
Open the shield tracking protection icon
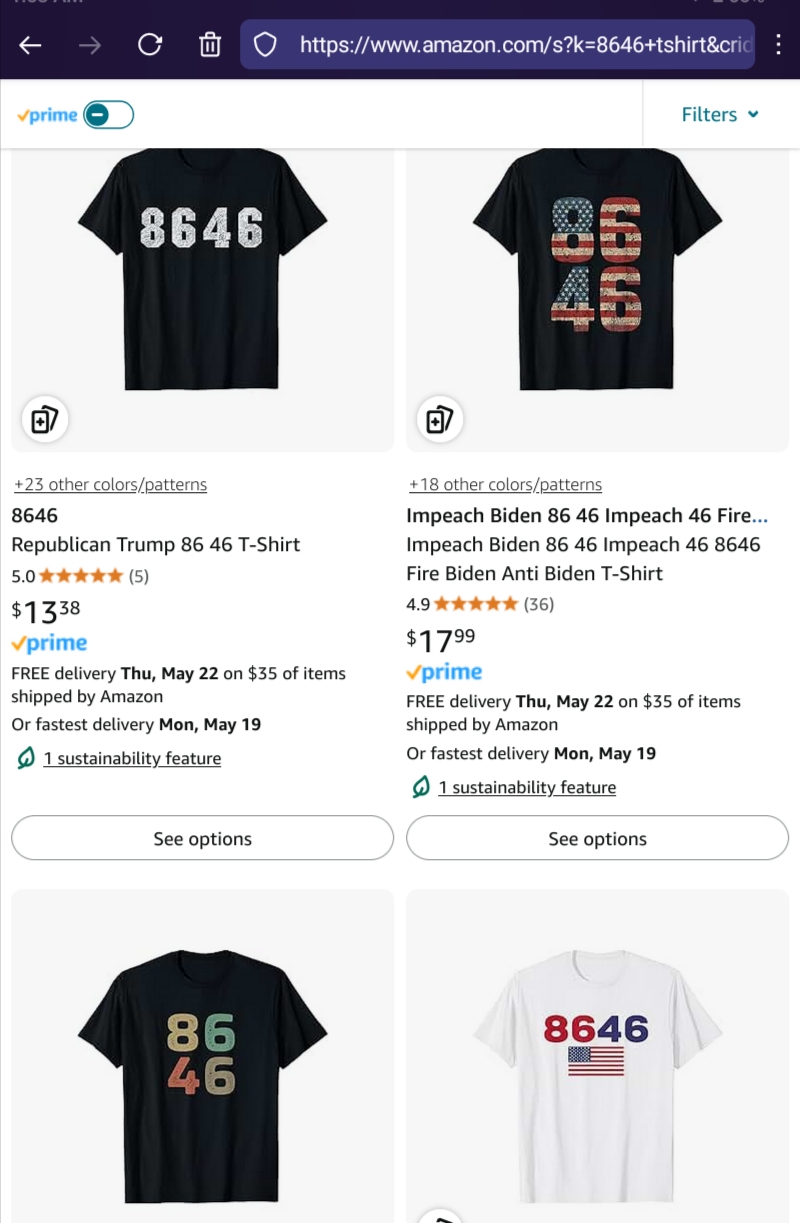[265, 45]
